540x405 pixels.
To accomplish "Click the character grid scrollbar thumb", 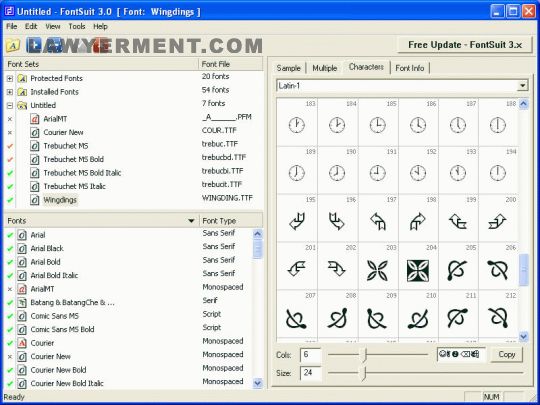I will pyautogui.click(x=523, y=270).
